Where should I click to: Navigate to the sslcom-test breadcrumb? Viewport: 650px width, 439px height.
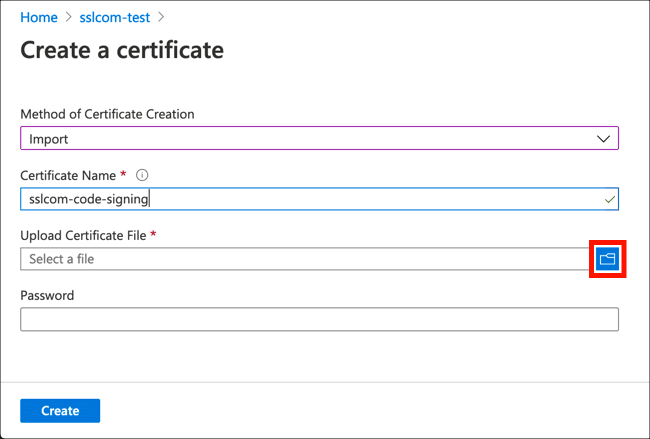click(x=115, y=18)
